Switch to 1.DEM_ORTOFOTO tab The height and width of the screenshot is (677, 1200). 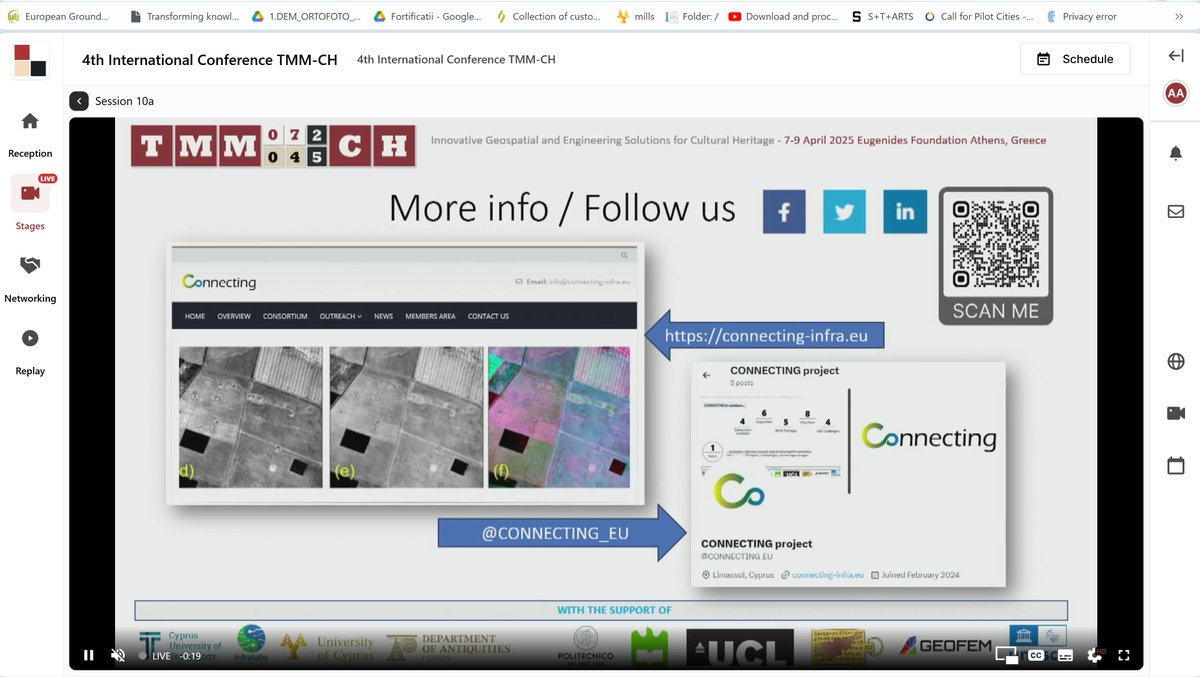(x=305, y=16)
